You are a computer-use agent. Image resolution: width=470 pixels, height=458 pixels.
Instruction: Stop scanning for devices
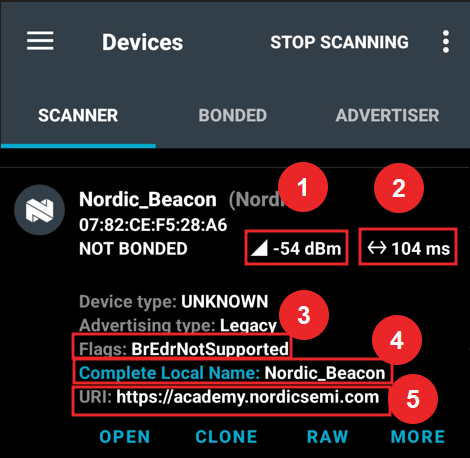click(x=339, y=42)
